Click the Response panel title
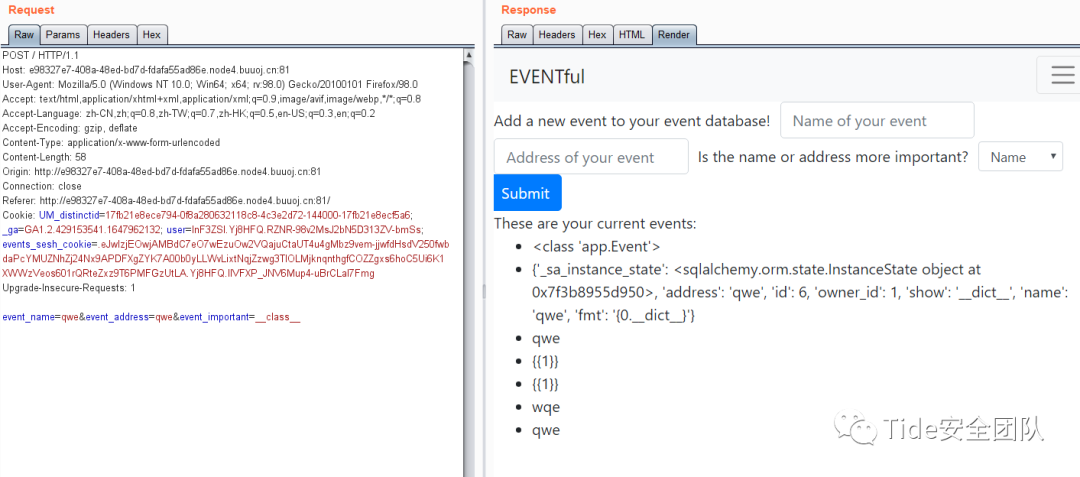1080x477 pixels. click(x=528, y=10)
